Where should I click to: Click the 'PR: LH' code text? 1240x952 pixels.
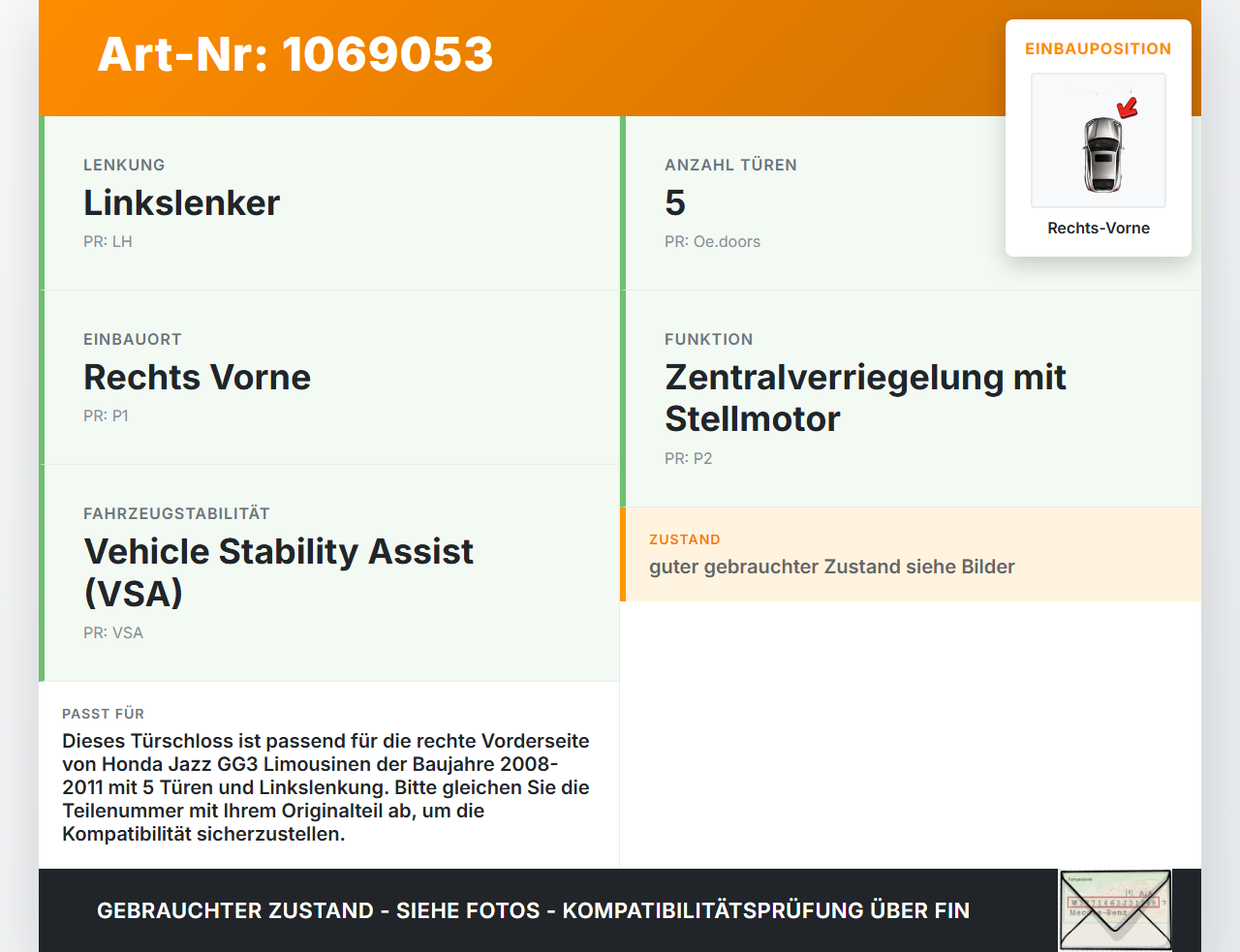[108, 241]
